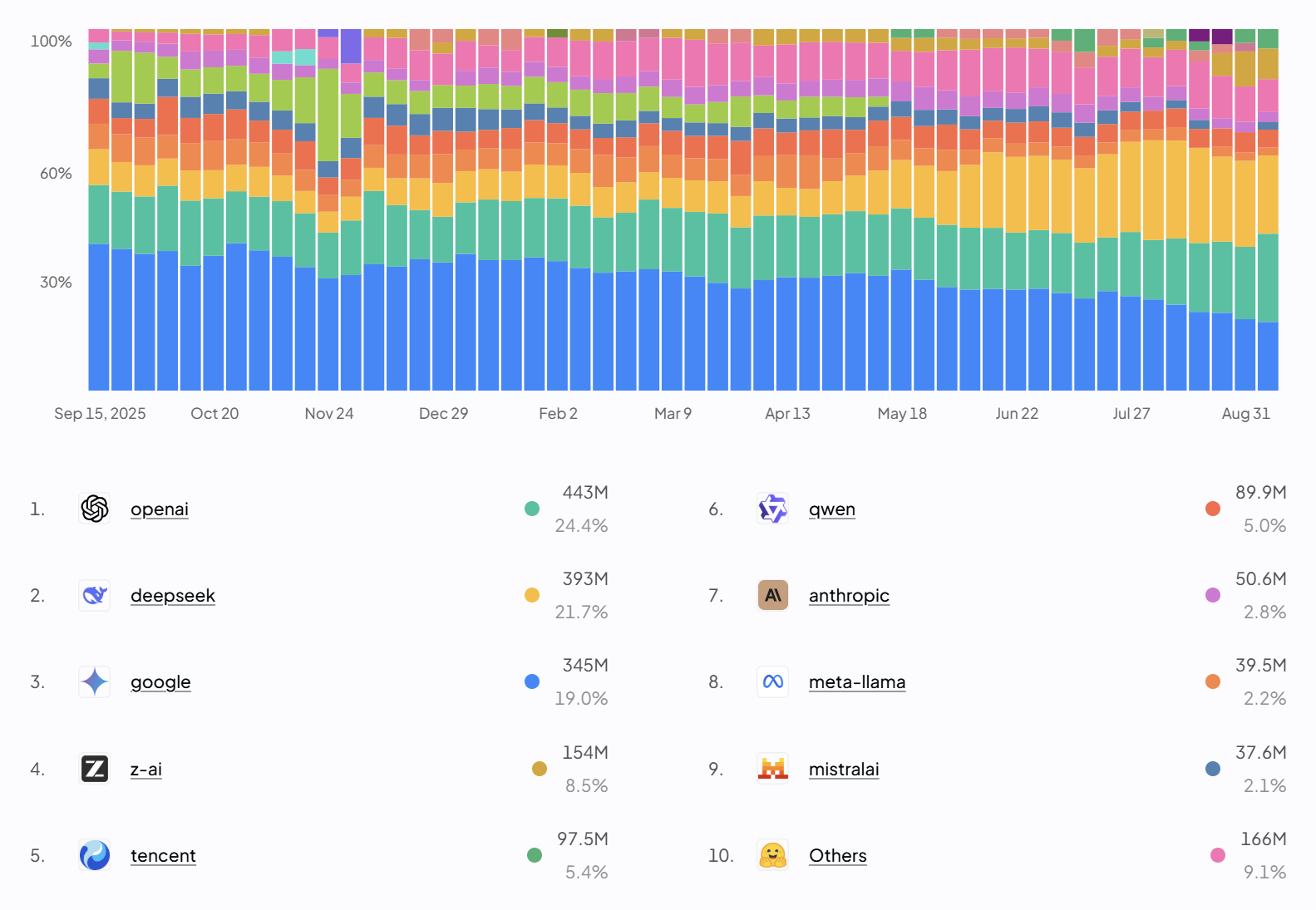This screenshot has height=910, width=1316.
Task: Click the 37.6M value for mistralai
Action: tap(1261, 752)
